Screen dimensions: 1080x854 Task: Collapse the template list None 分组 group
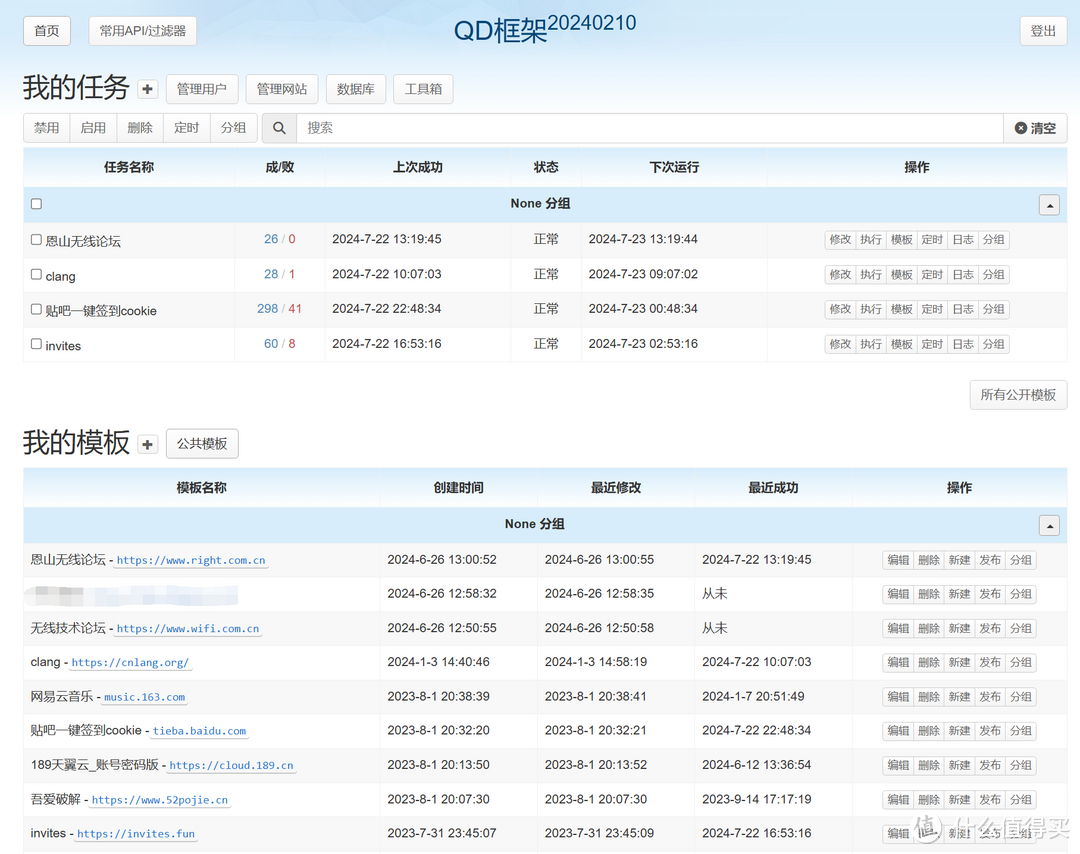coord(1049,525)
